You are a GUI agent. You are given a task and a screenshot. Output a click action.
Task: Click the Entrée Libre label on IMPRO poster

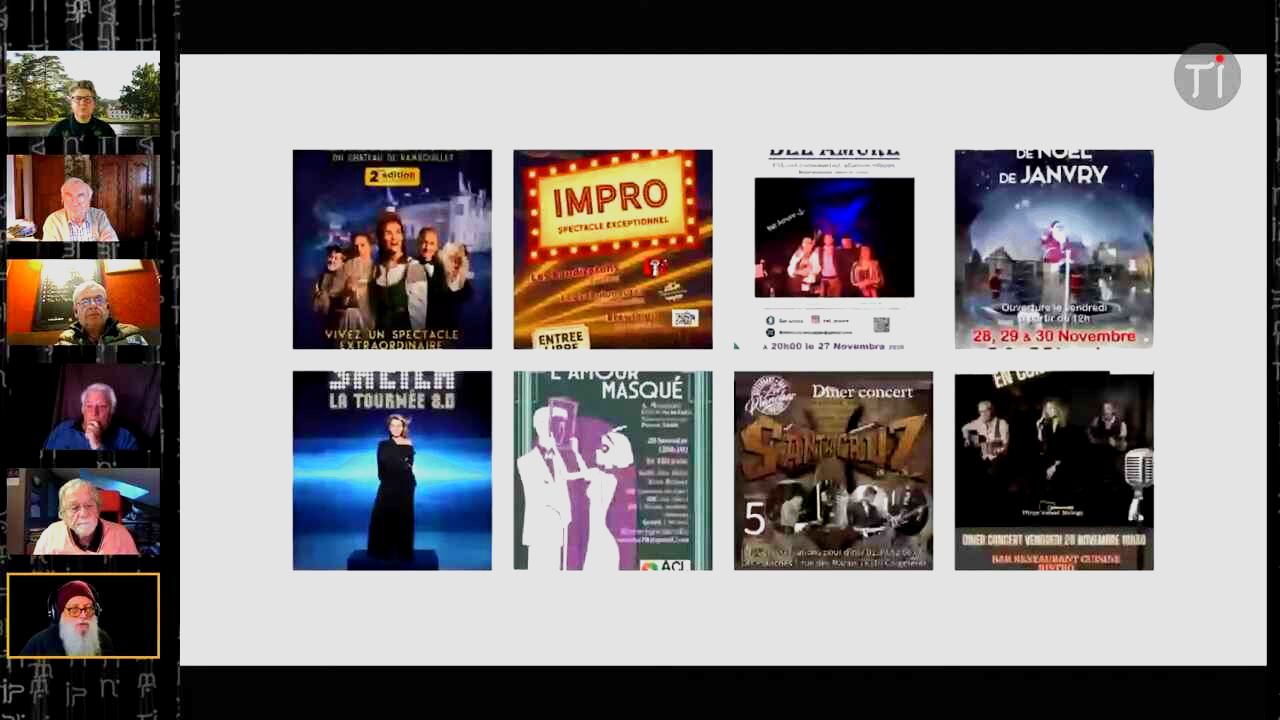tap(561, 339)
